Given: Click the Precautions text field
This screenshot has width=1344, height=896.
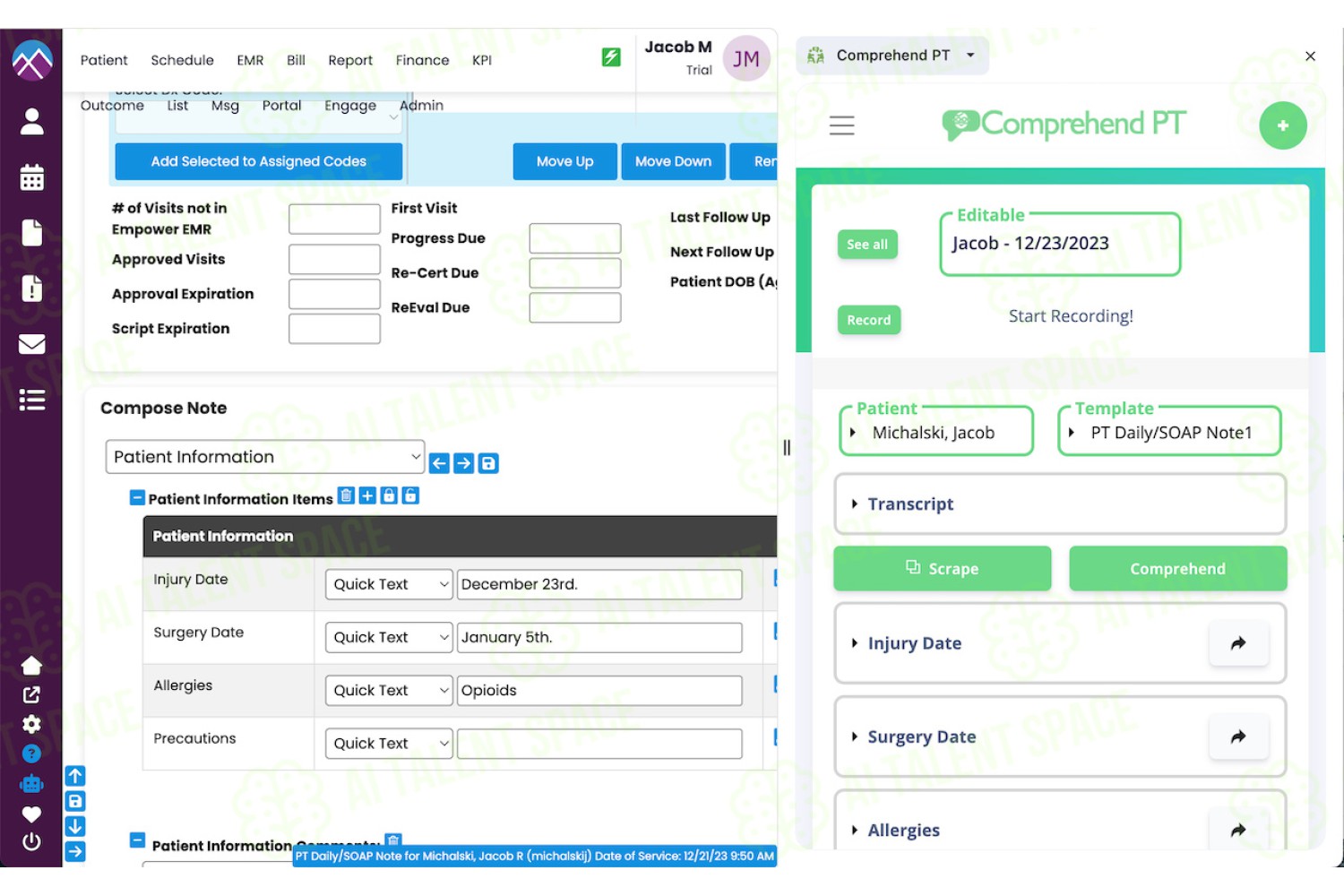Looking at the screenshot, I should 599,744.
